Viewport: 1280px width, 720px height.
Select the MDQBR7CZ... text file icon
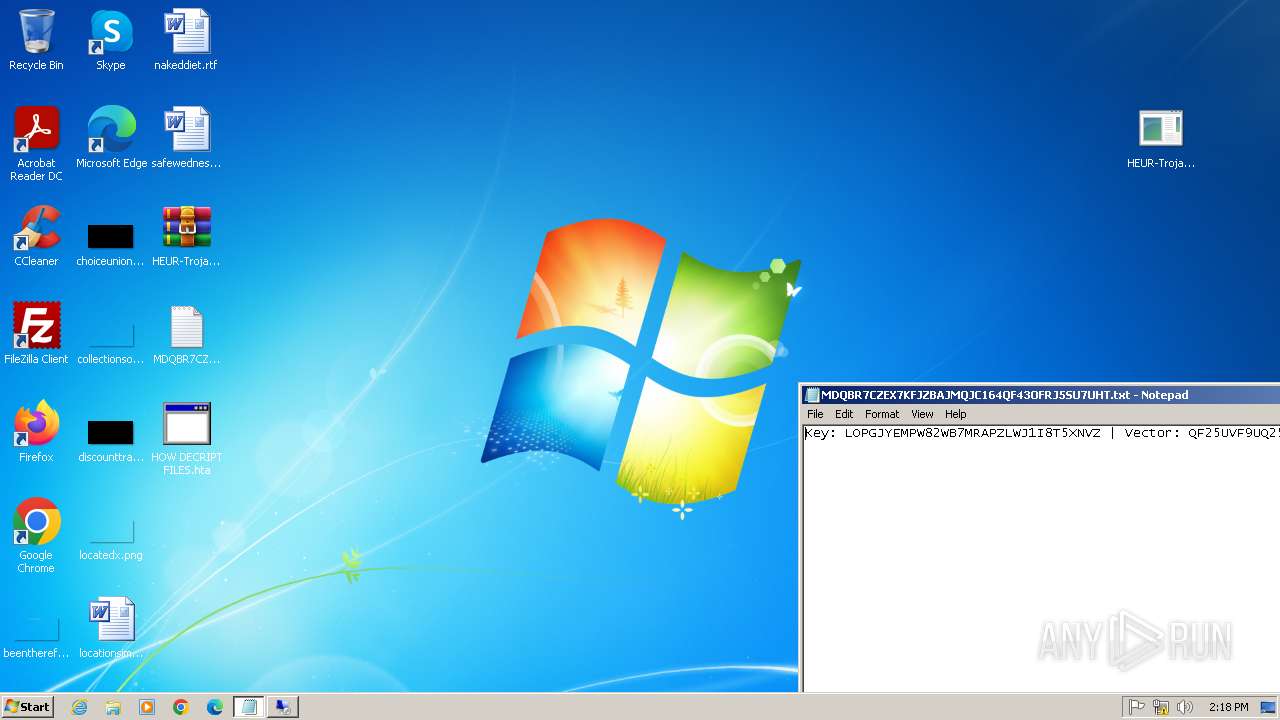(x=186, y=334)
